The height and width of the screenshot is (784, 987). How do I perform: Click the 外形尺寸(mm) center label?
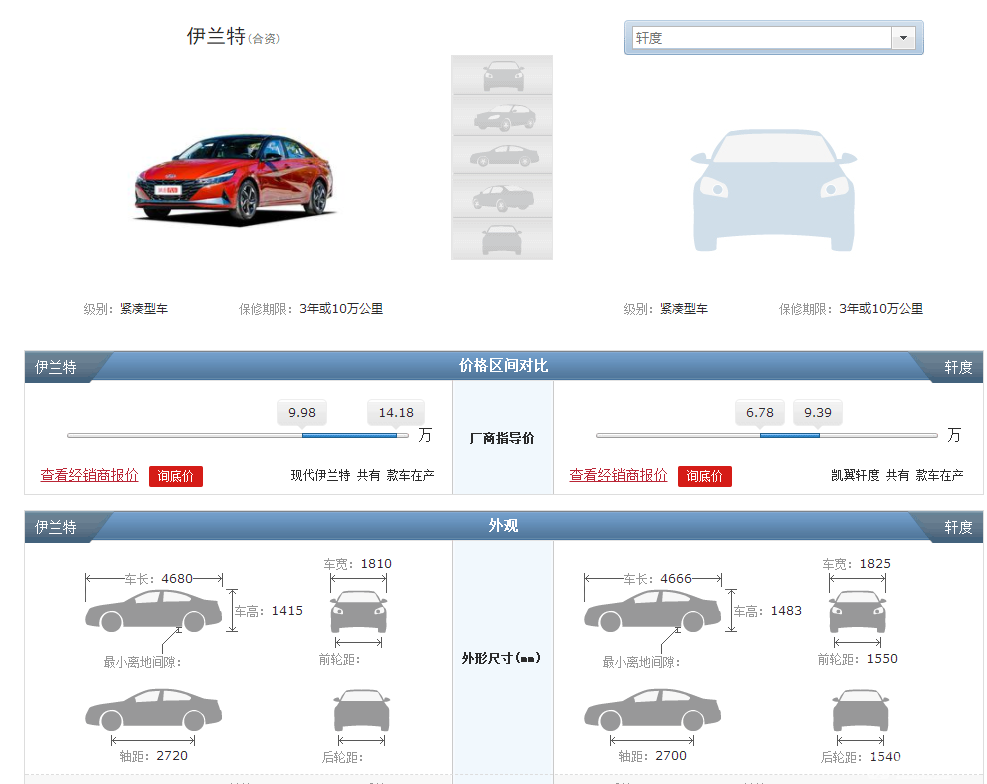(x=501, y=658)
